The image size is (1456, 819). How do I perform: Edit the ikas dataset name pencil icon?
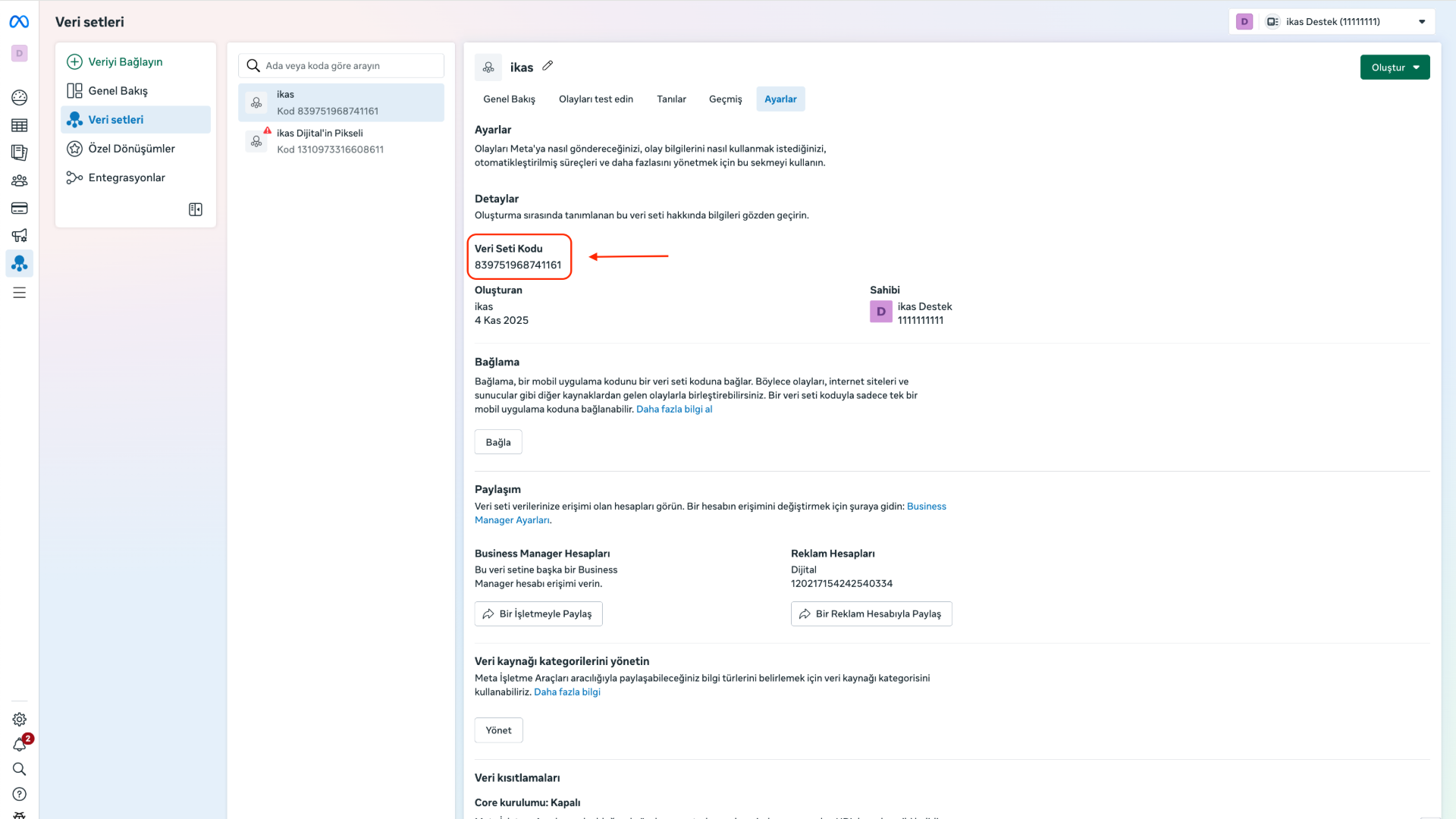pyautogui.click(x=548, y=66)
